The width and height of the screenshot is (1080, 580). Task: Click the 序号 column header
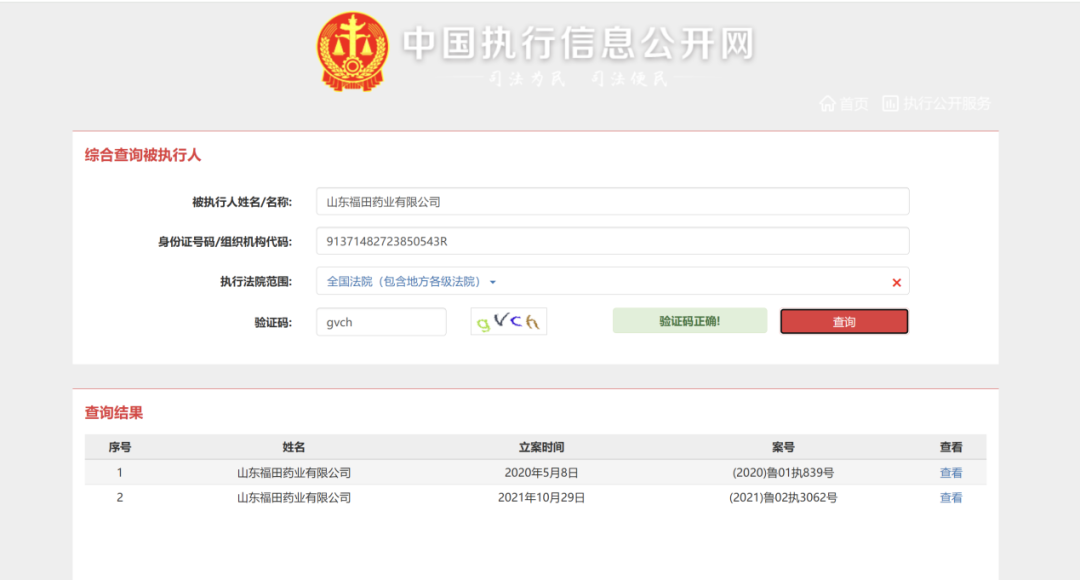point(120,447)
